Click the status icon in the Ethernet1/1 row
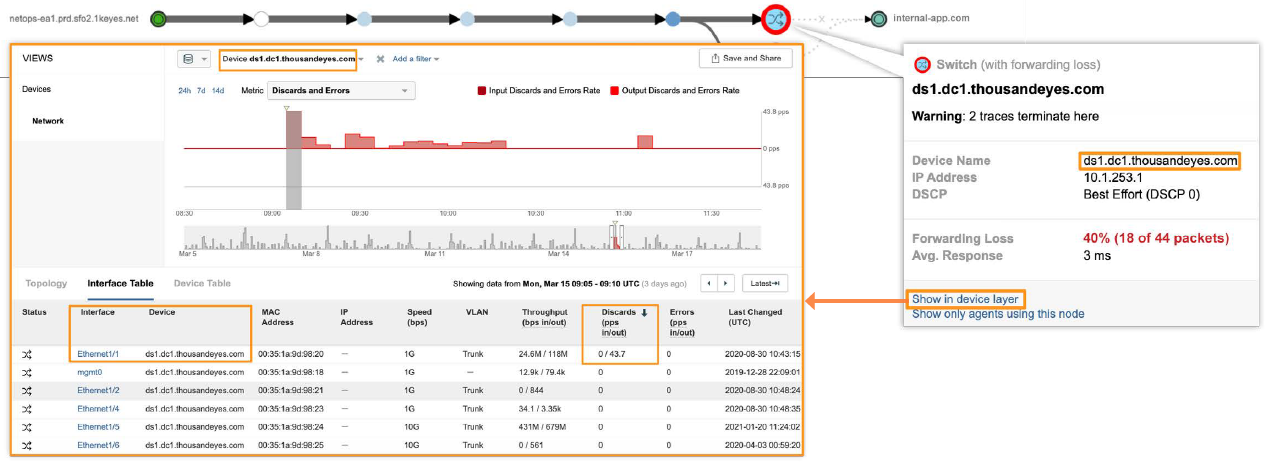 (28, 354)
